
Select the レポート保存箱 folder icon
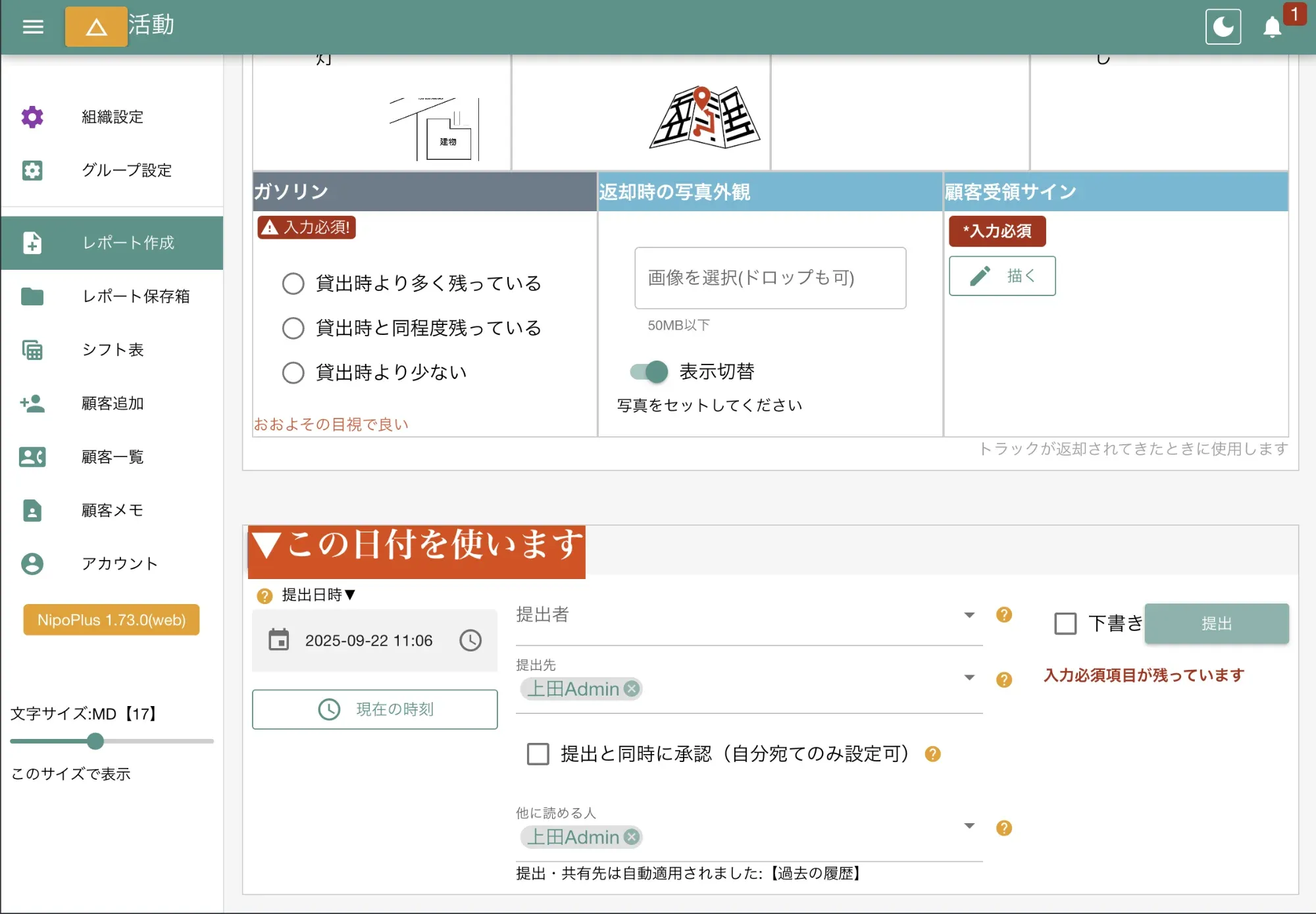coord(32,297)
